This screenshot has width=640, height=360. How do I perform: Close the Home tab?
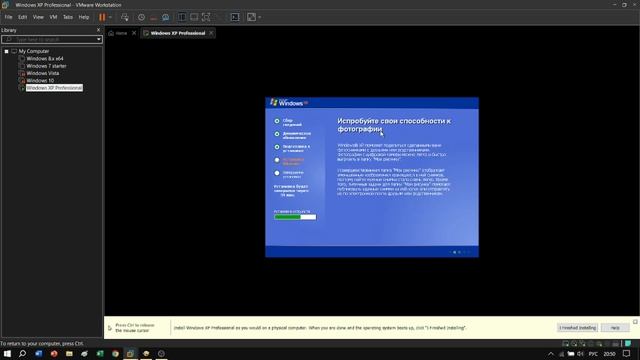tap(134, 33)
